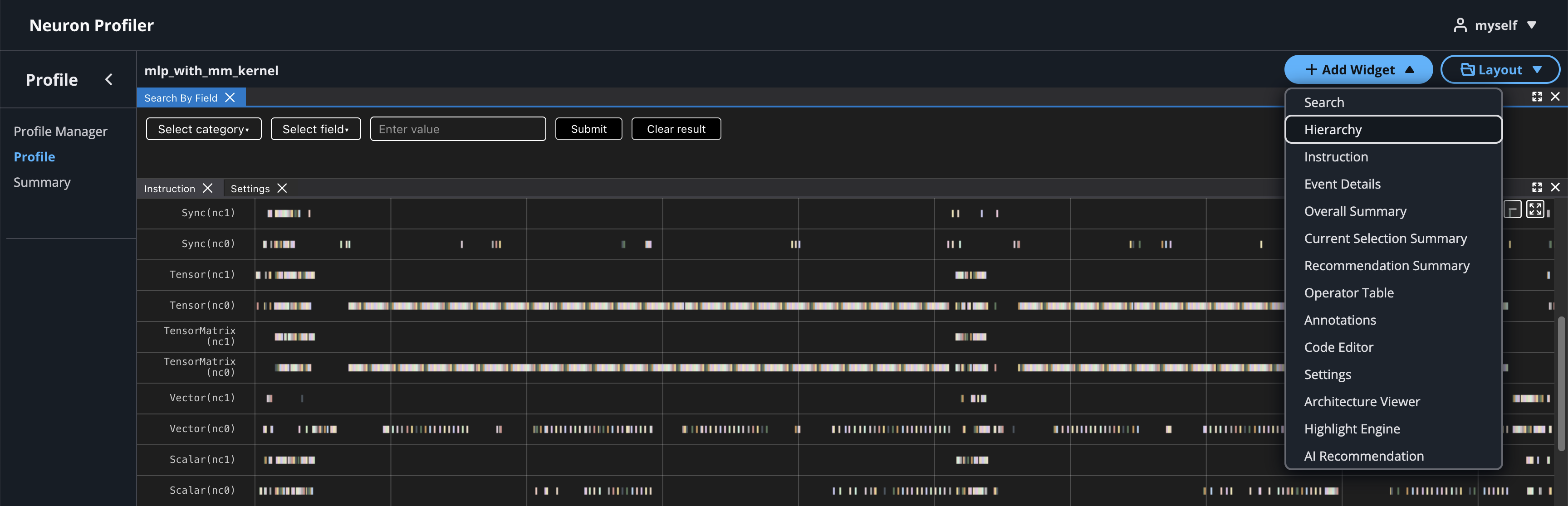Open the Select field dropdown

pos(315,129)
